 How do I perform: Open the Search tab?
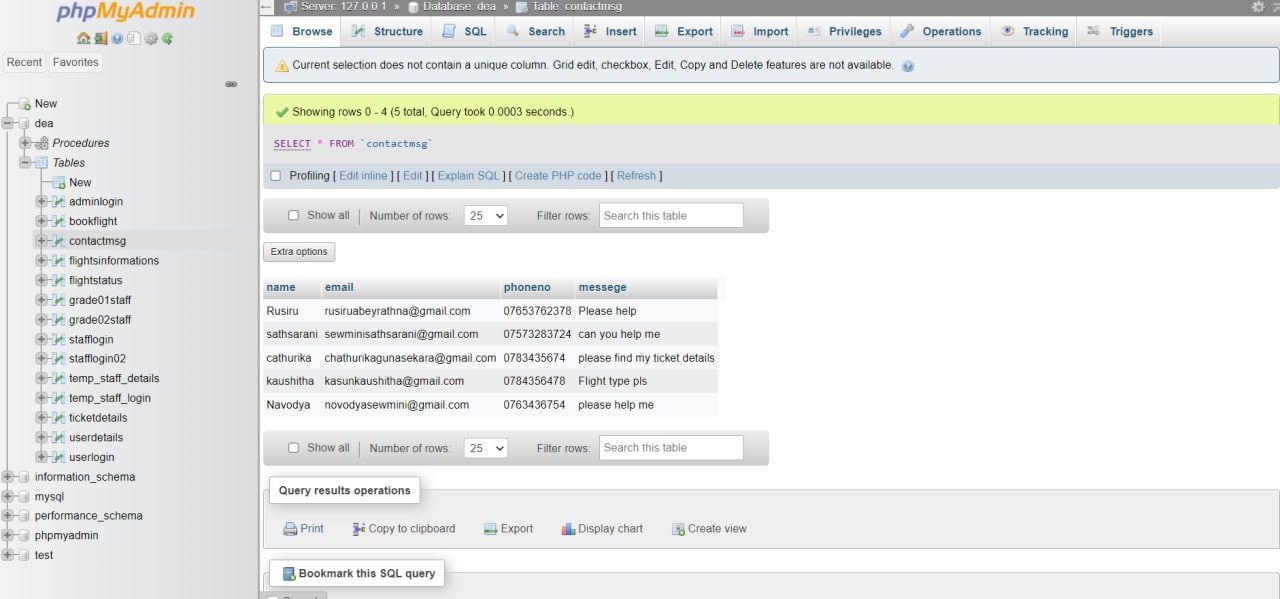coord(535,31)
